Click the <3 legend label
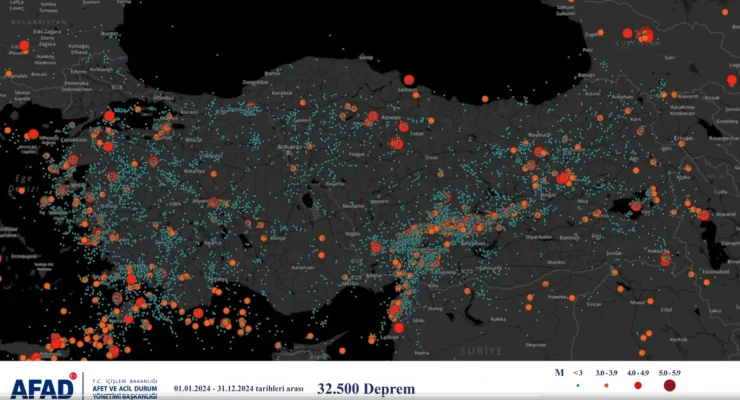740x400 pixels. click(x=577, y=372)
